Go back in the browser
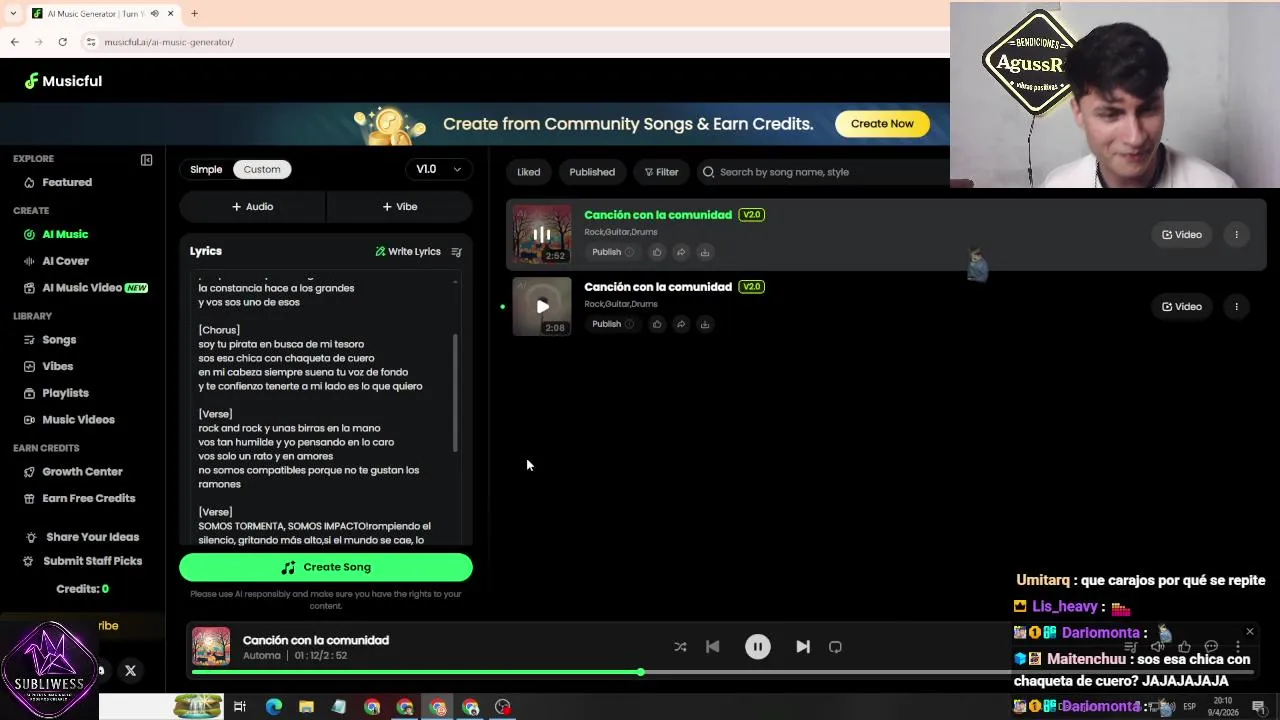This screenshot has height=720, width=1280. pos(15,42)
